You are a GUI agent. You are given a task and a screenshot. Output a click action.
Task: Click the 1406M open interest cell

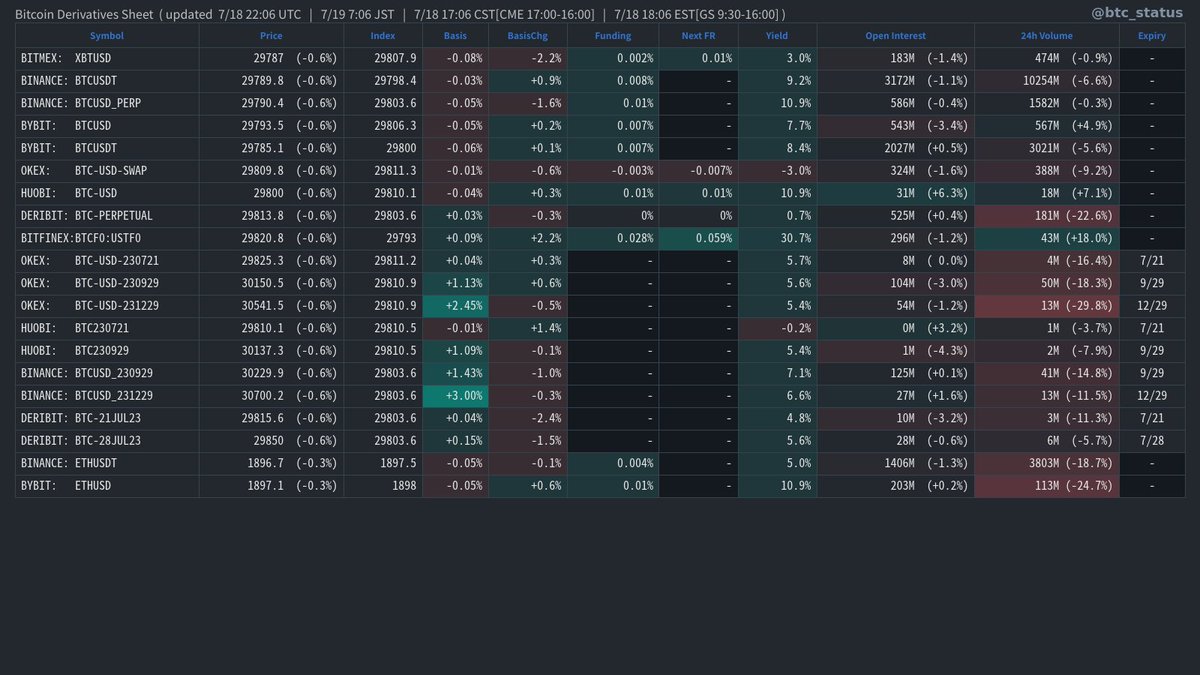pyautogui.click(x=895, y=463)
